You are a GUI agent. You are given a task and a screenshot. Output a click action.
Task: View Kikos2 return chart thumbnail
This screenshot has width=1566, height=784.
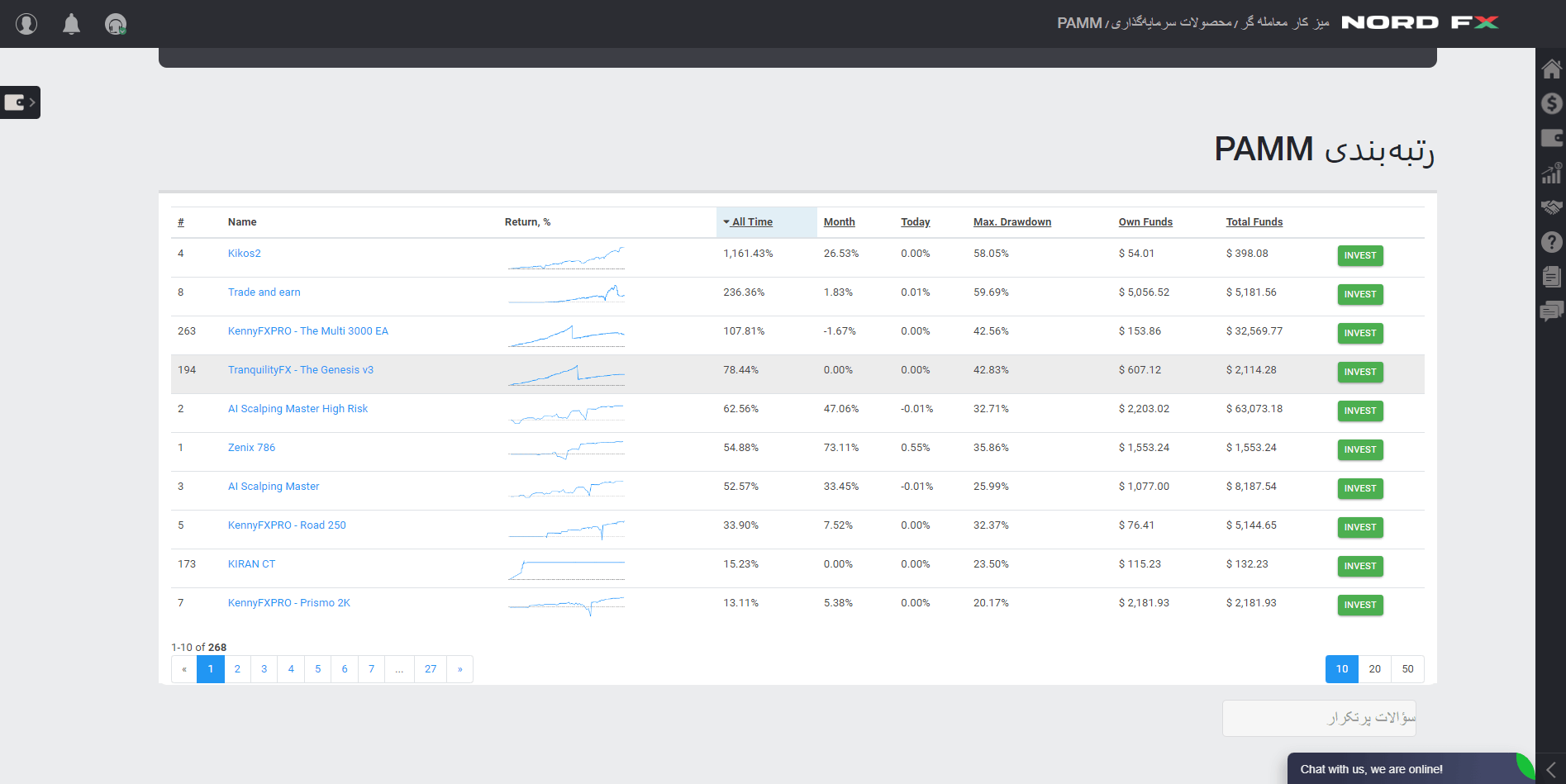566,258
